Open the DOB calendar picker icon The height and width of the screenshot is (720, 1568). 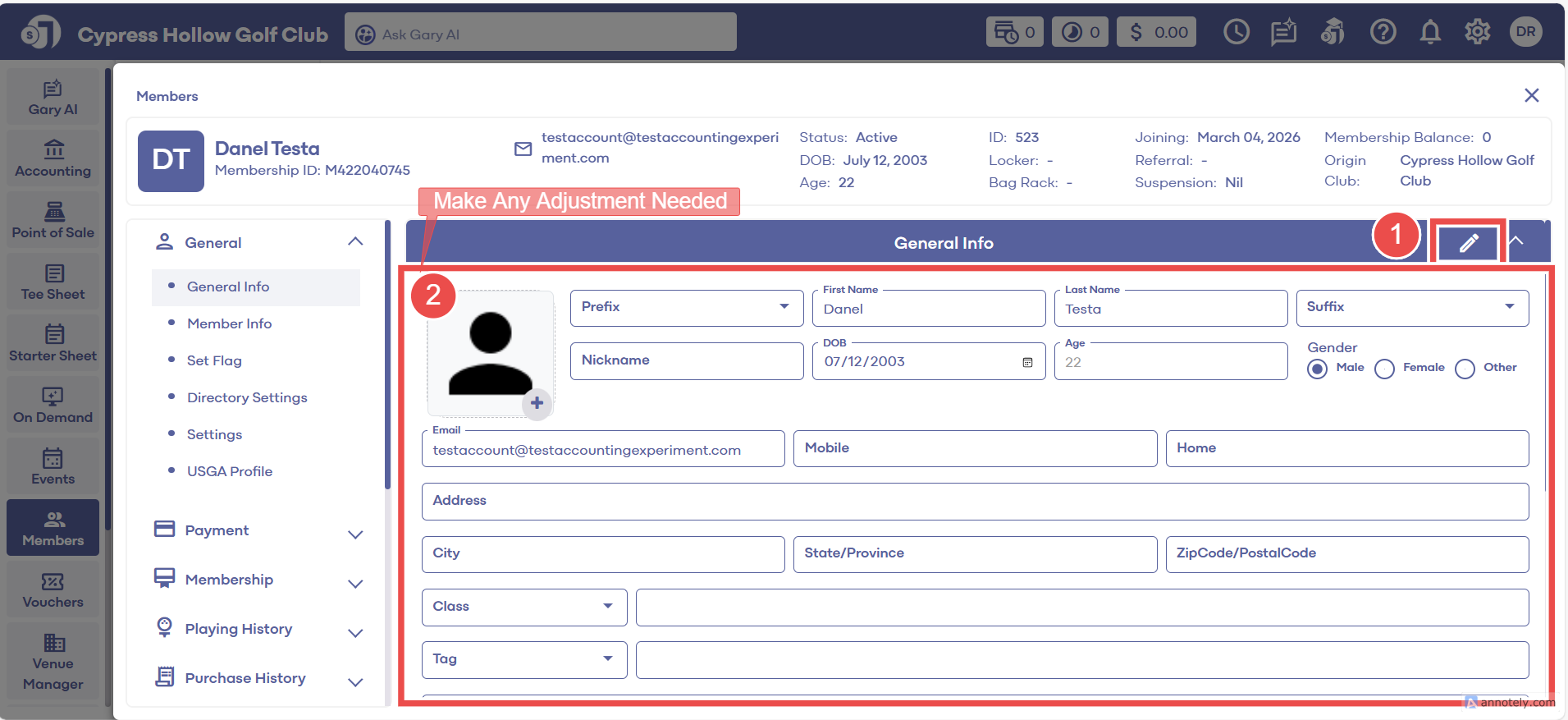[1027, 362]
